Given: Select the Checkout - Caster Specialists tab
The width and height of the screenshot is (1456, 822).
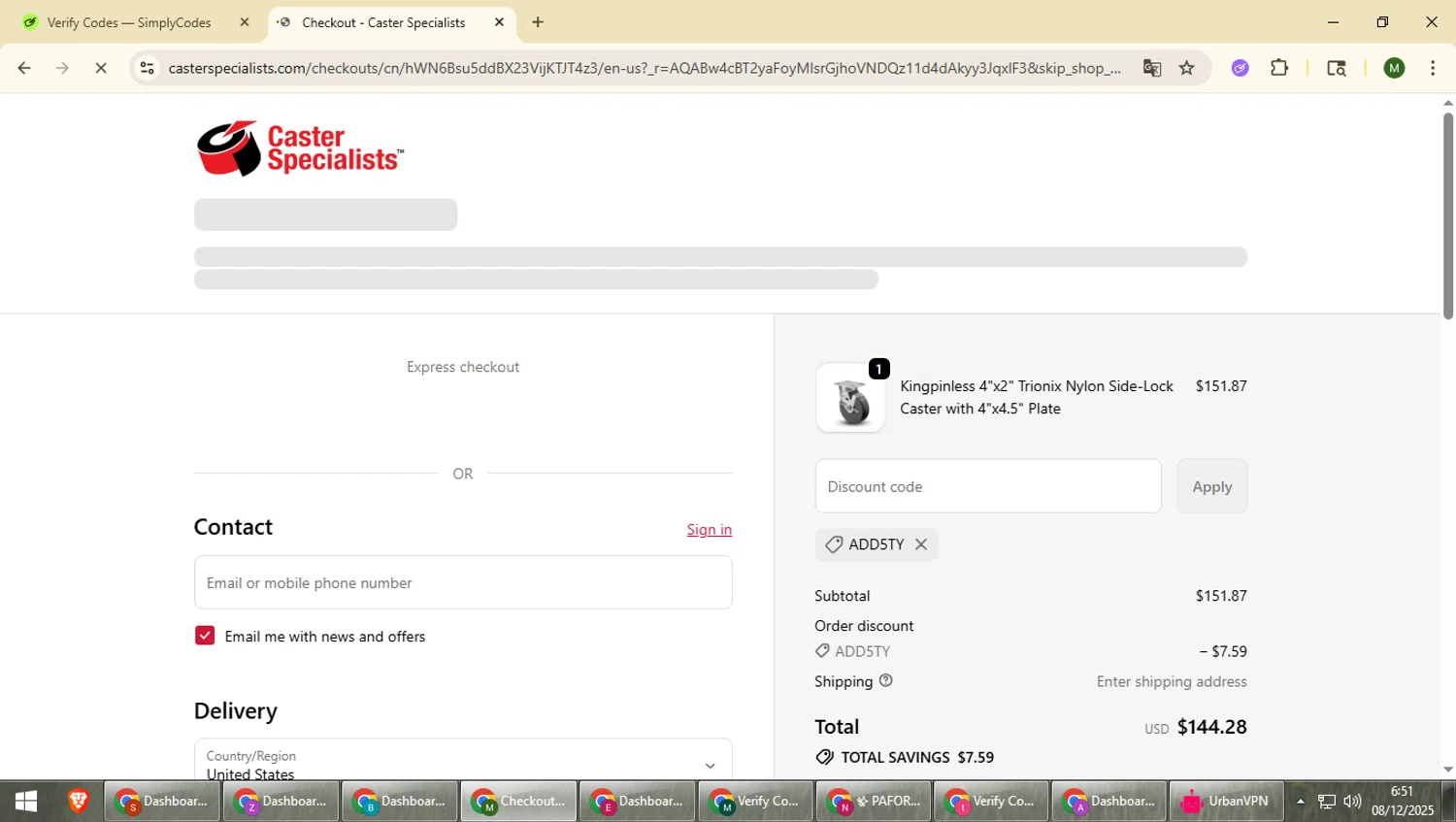Looking at the screenshot, I should 388,22.
